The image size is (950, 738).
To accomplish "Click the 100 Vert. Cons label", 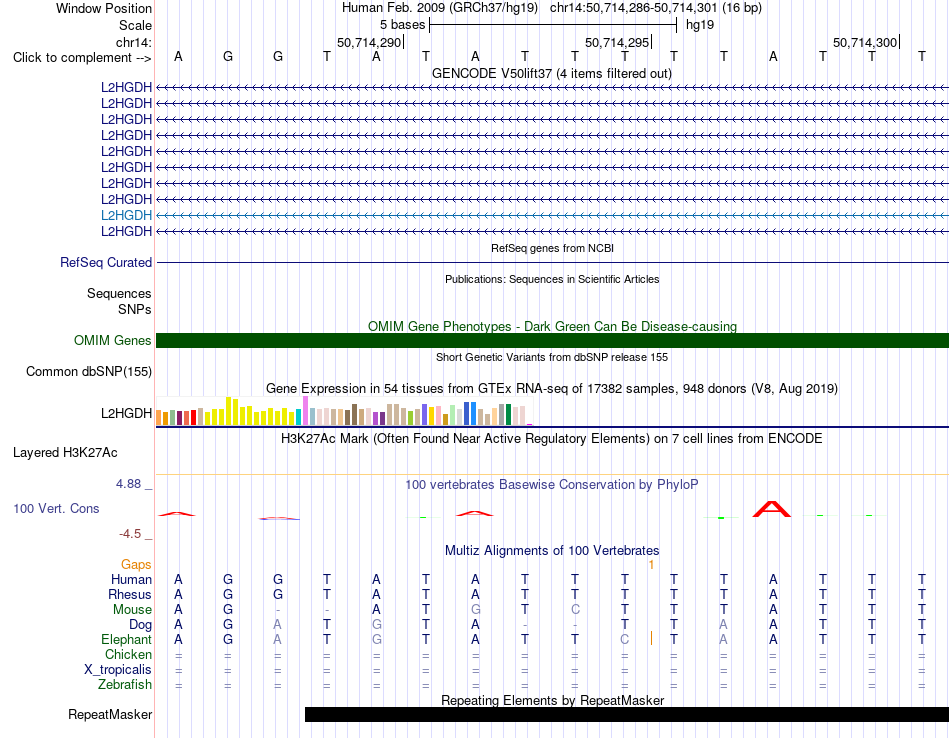I will (56, 508).
